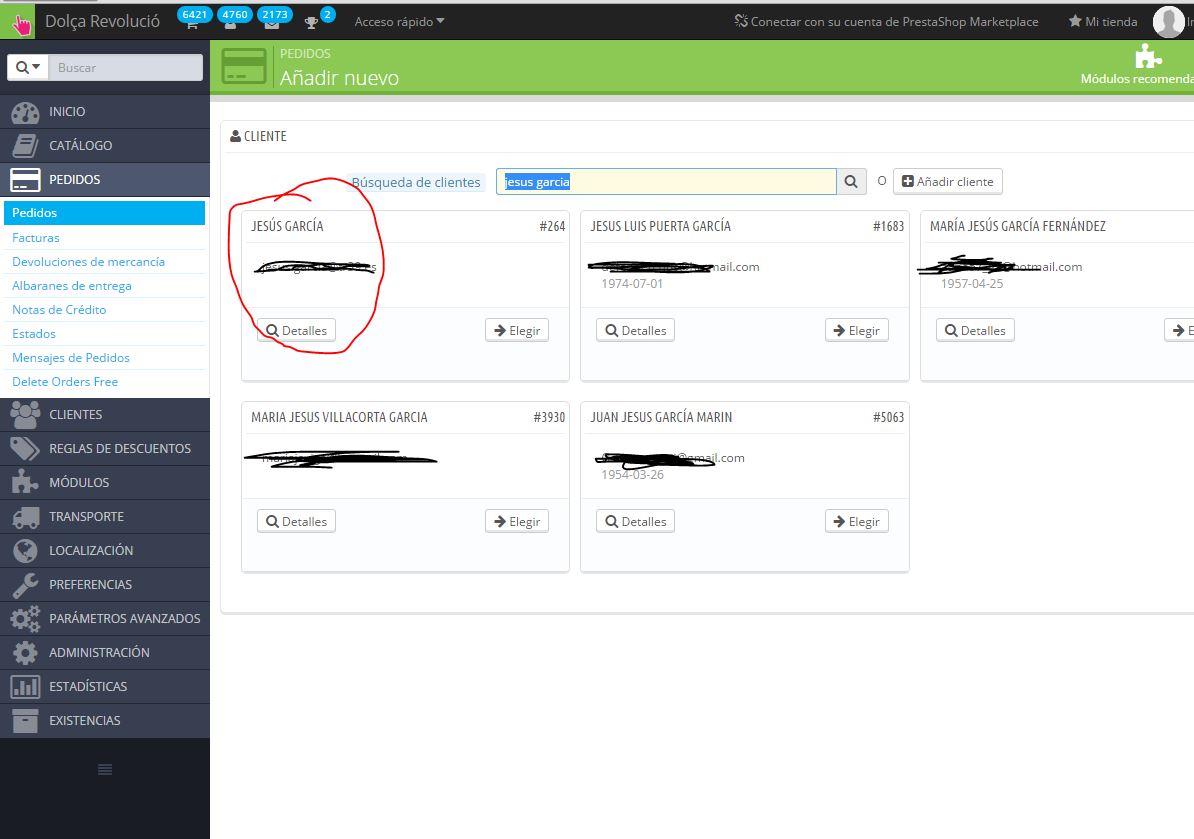1194x839 pixels.
Task: Click birth date 1957-04-25
Action: [972, 283]
